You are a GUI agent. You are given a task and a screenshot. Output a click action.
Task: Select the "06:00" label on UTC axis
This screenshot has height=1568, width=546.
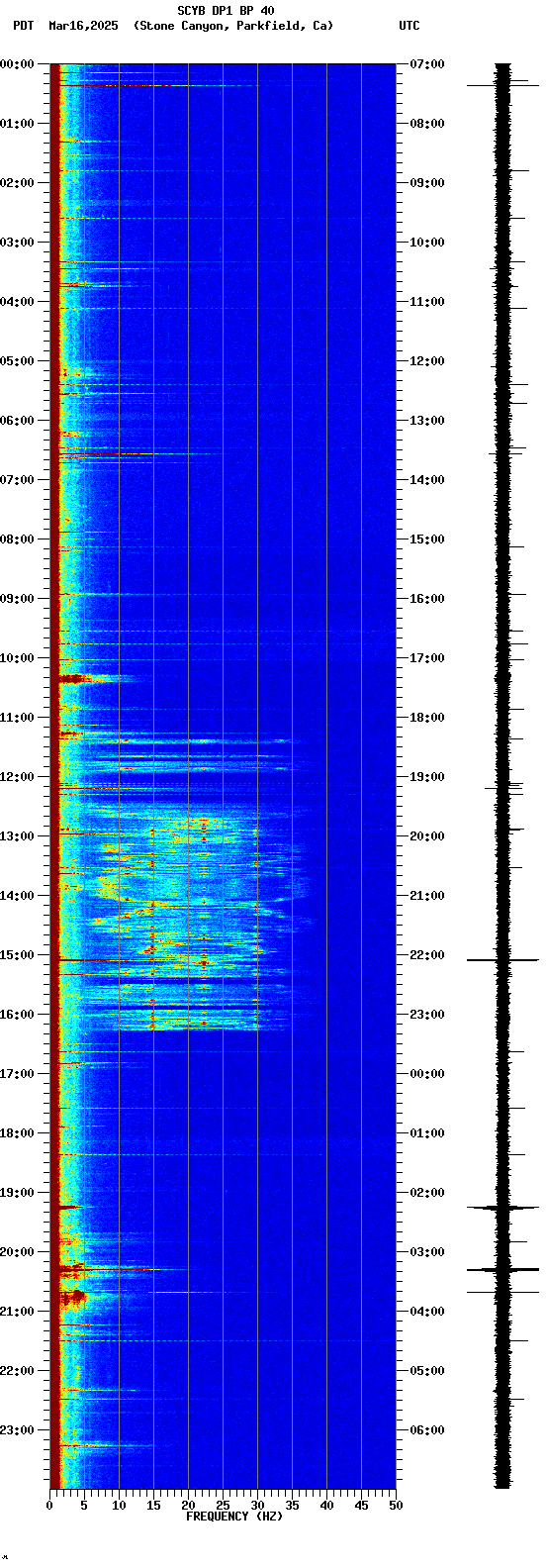coord(426,1430)
